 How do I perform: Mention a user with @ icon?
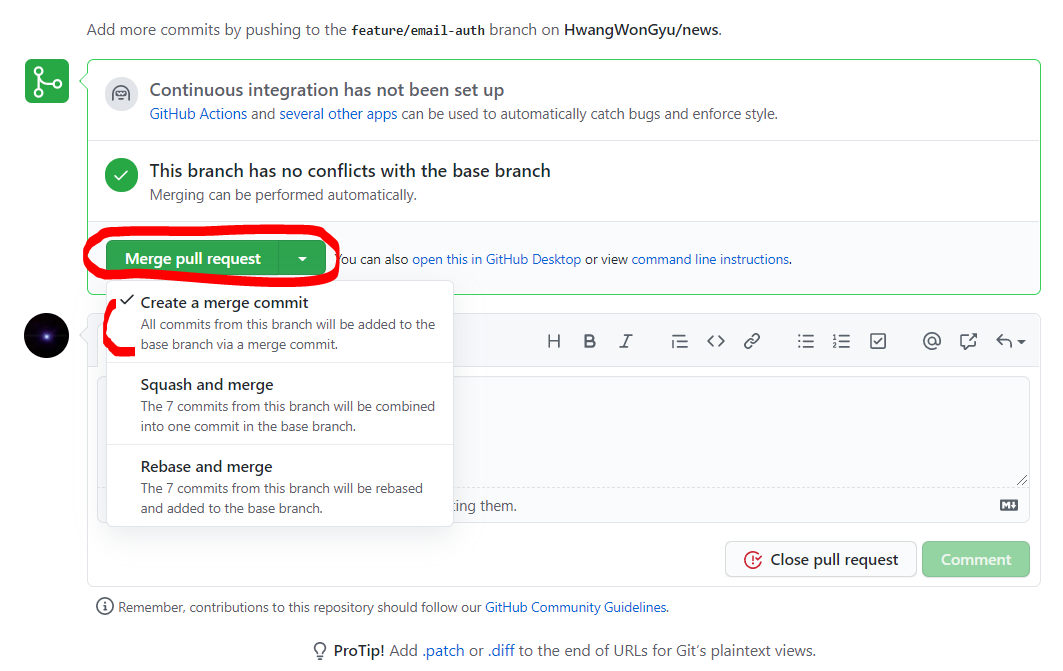pyautogui.click(x=931, y=341)
